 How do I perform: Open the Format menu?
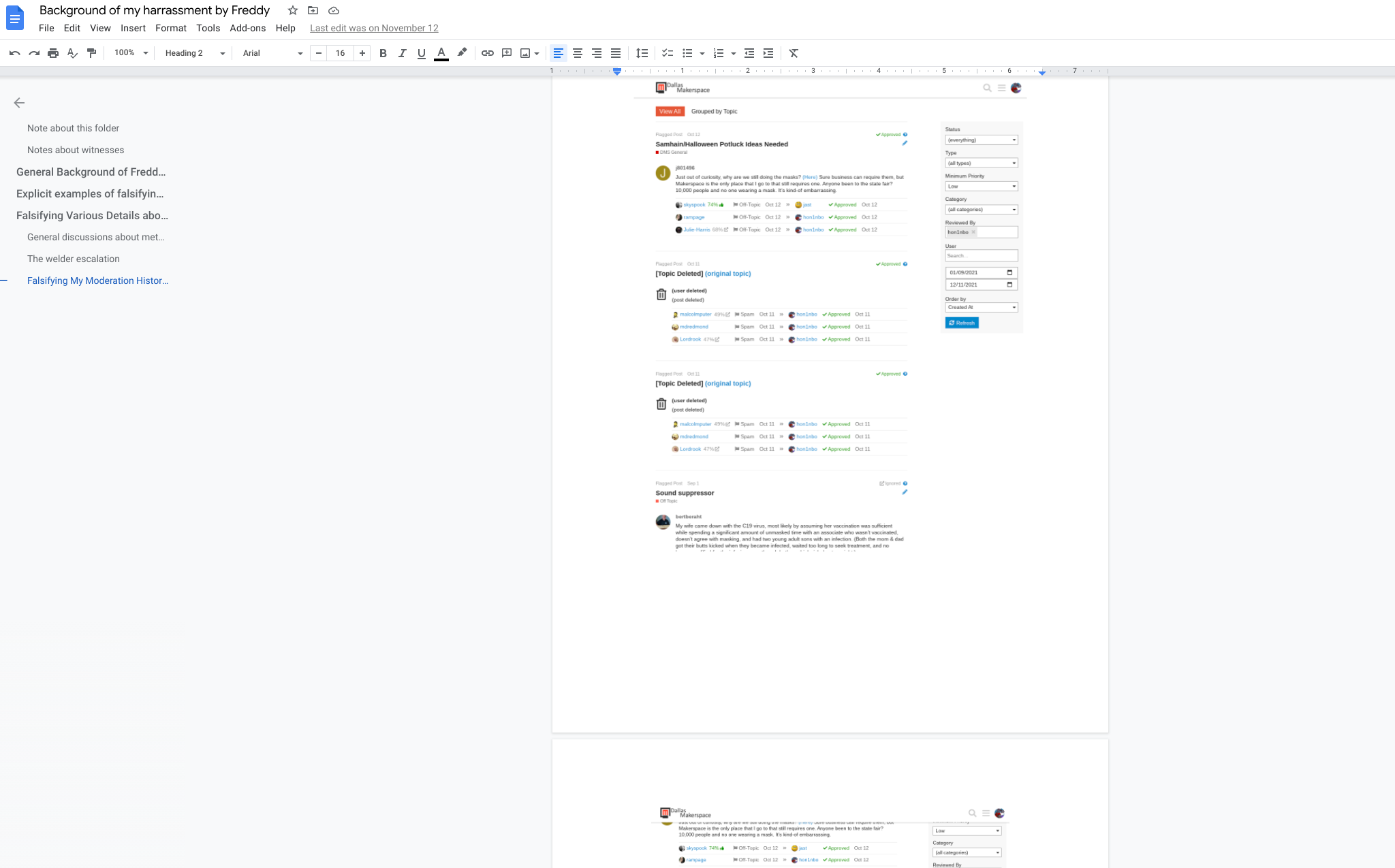pyautogui.click(x=170, y=28)
